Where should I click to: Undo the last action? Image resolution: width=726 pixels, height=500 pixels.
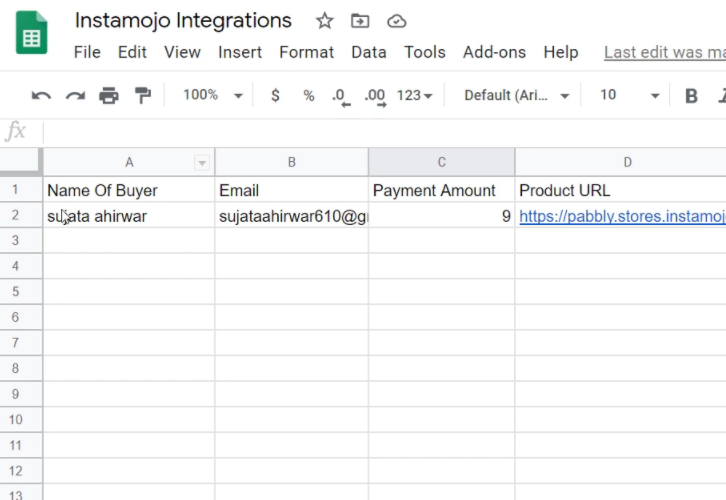(x=41, y=96)
